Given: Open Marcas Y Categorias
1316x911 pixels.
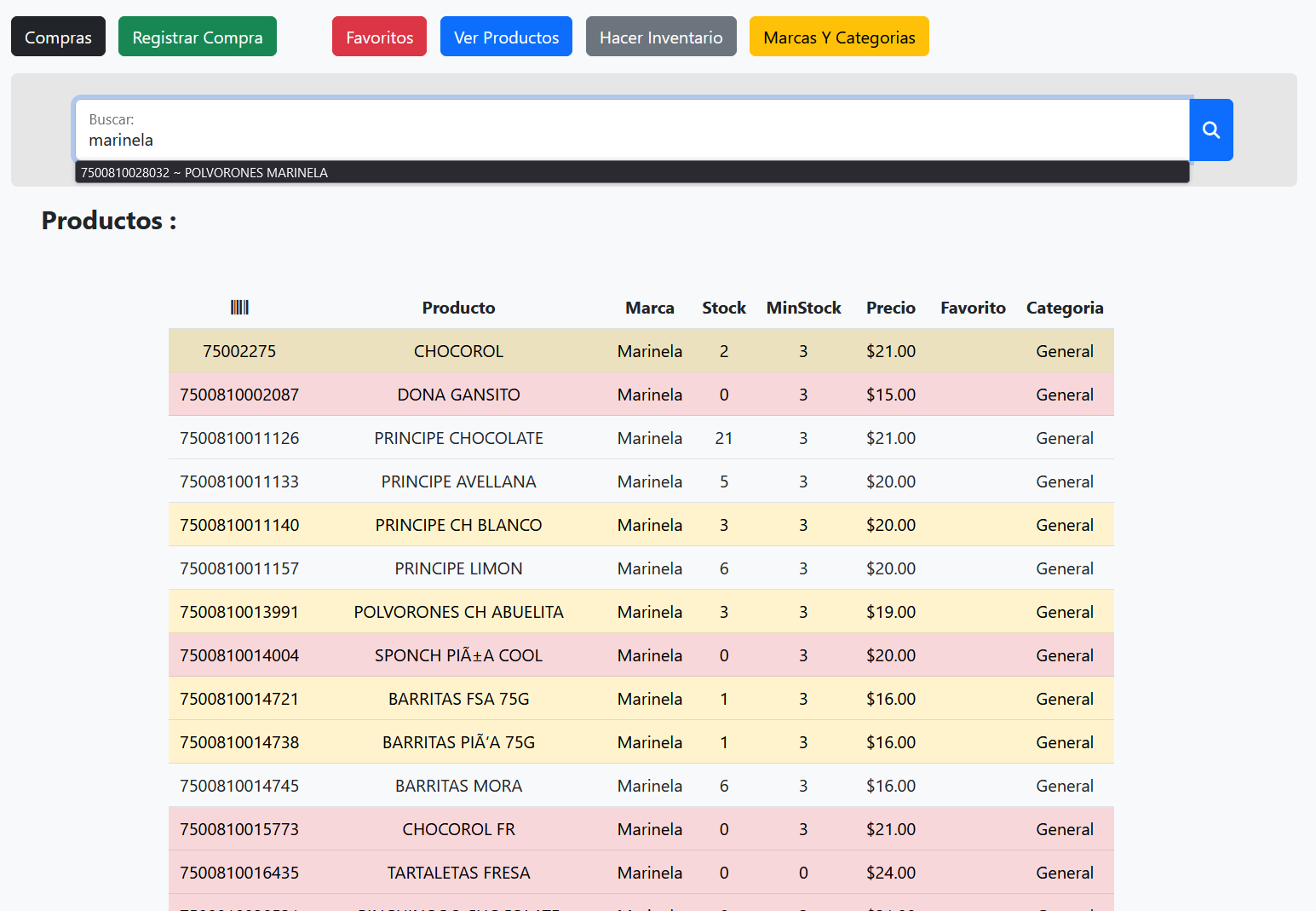Looking at the screenshot, I should pyautogui.click(x=839, y=37).
